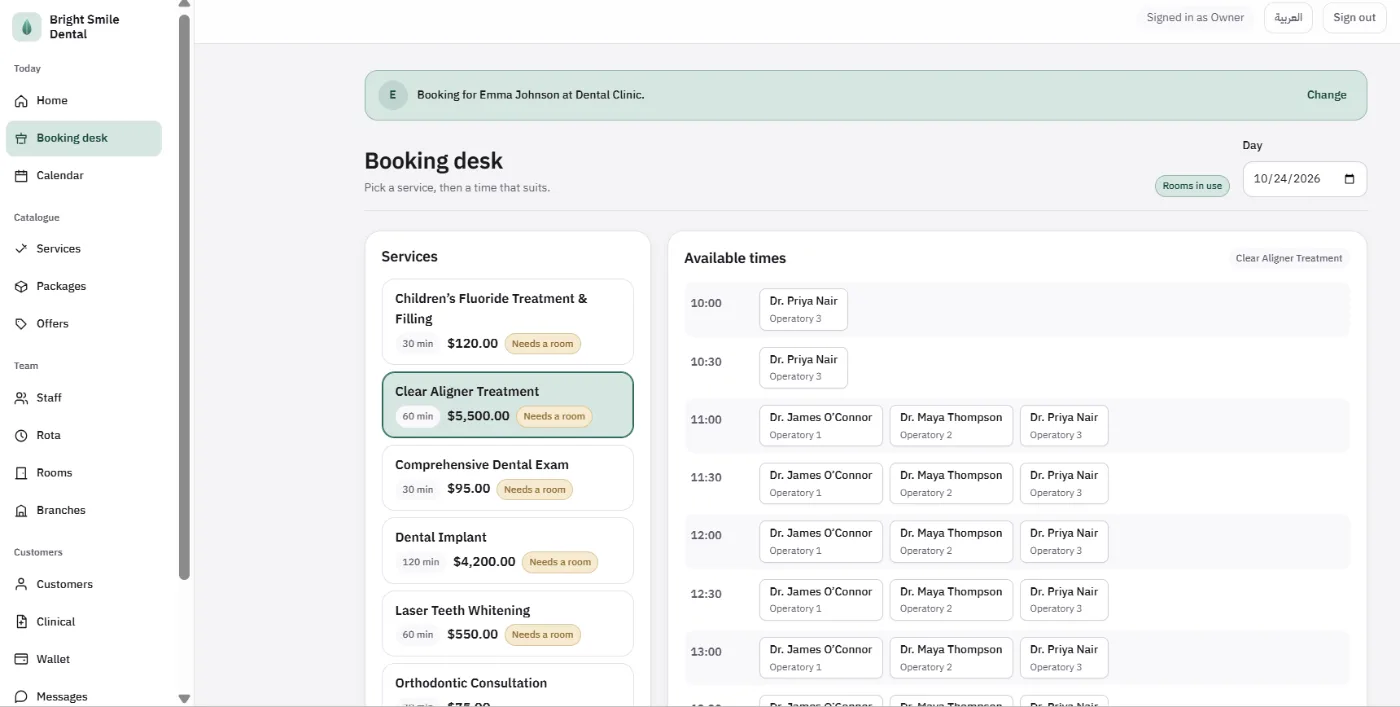Click the Sign out button
Viewport: 1400px width, 707px height.
[1354, 18]
